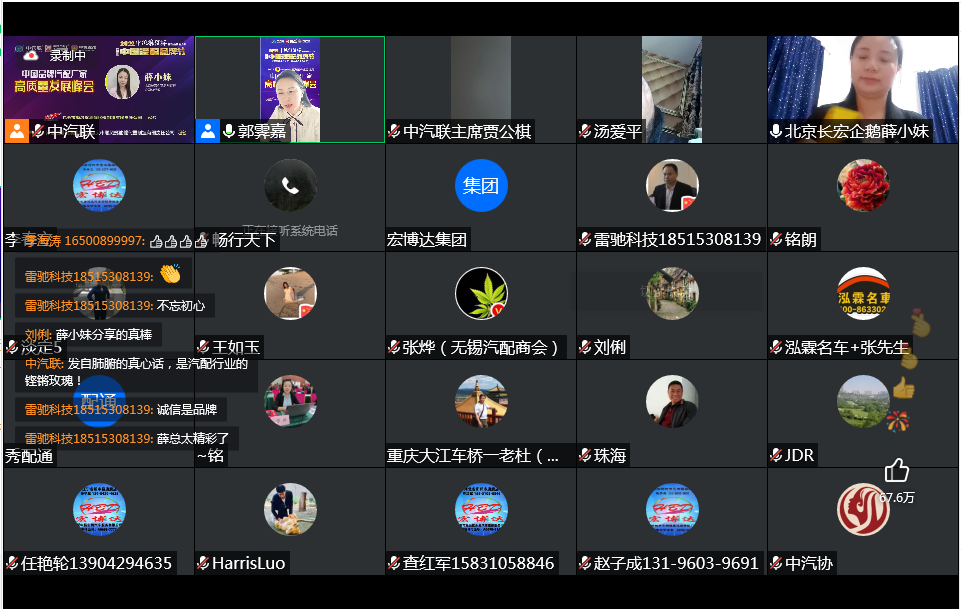This screenshot has width=961, height=609.
Task: Click the muted mic icon beside 珠海
Action: coord(585,456)
